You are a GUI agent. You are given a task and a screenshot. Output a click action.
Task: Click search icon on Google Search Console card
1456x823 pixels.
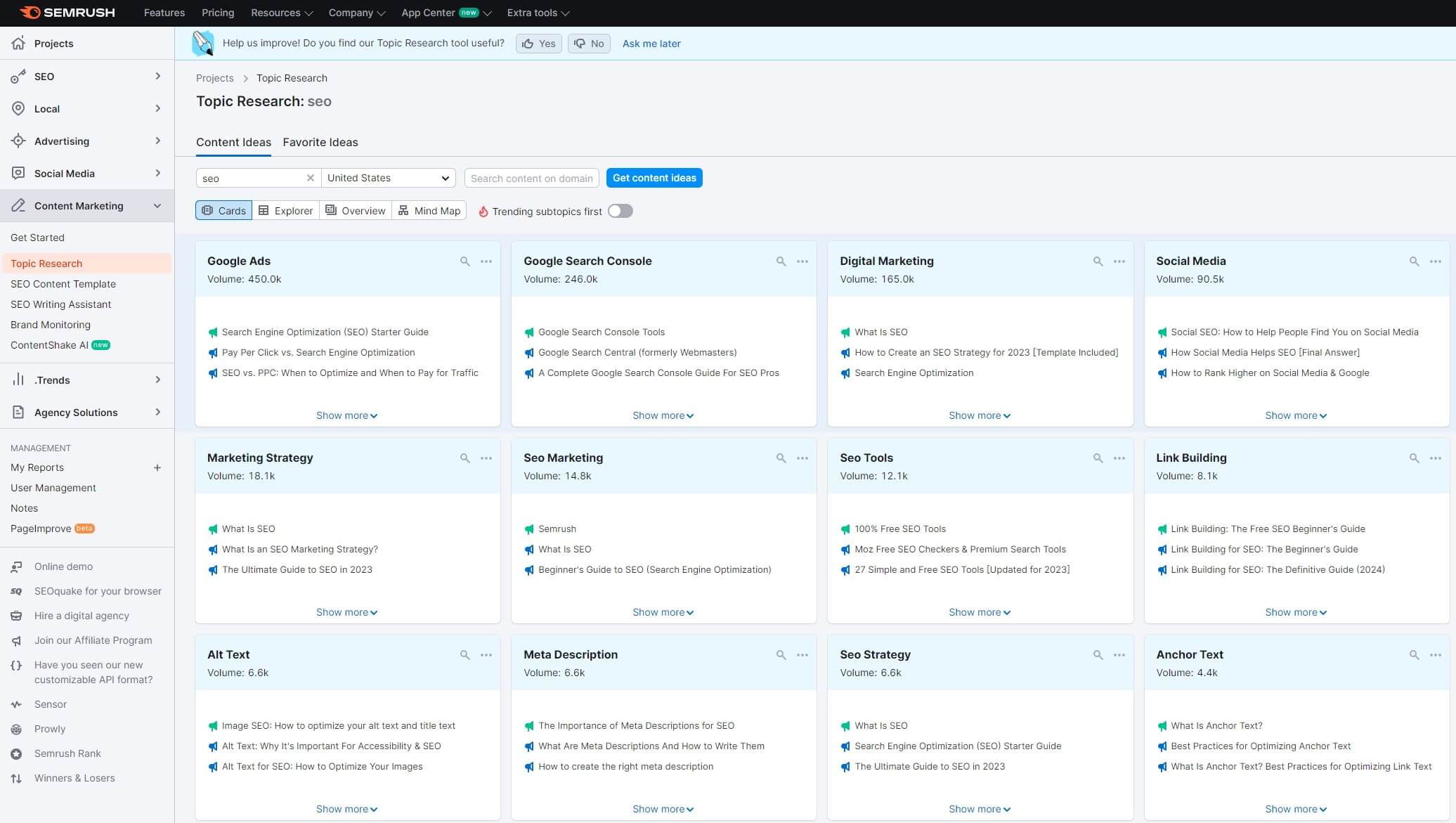(x=781, y=261)
